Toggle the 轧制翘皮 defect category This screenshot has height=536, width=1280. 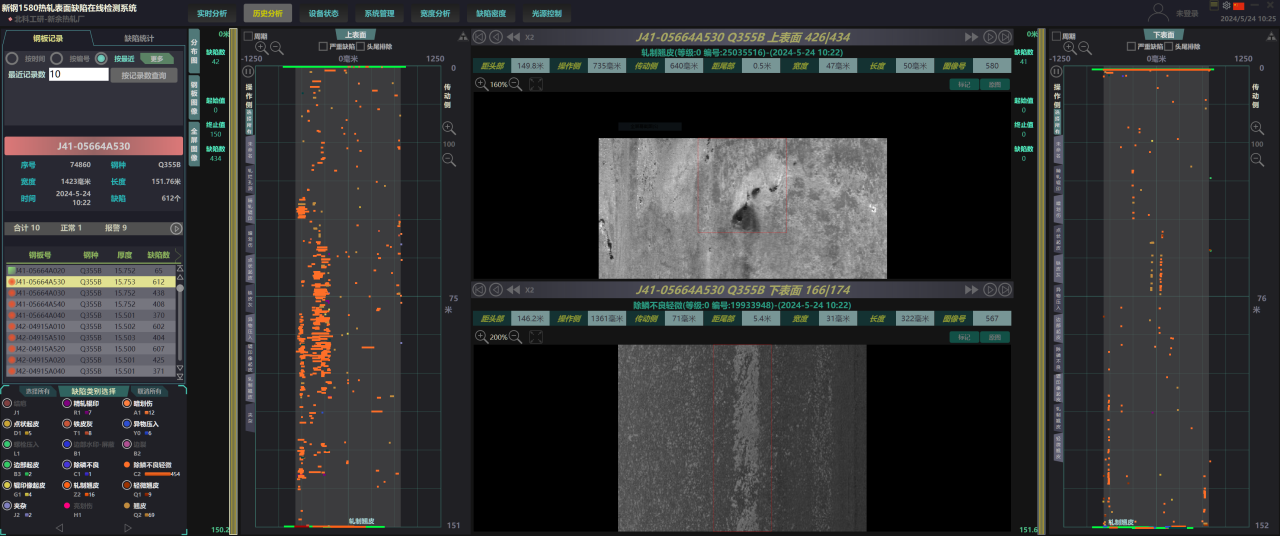pos(66,483)
